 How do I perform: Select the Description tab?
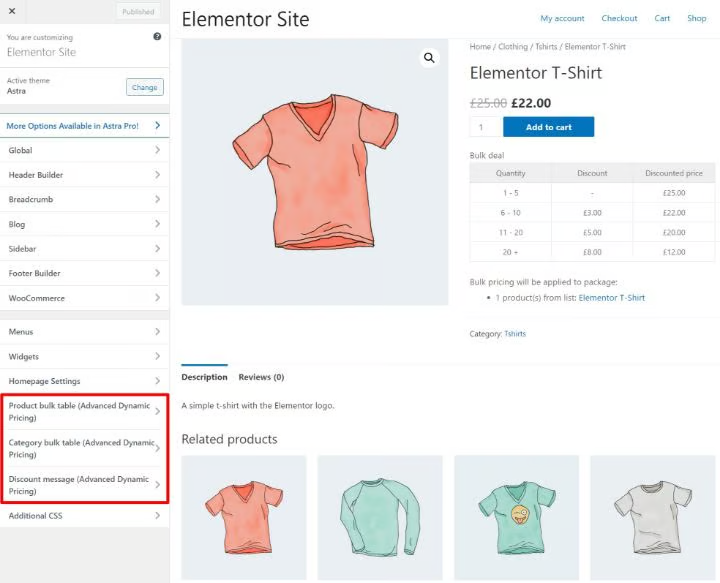click(204, 377)
